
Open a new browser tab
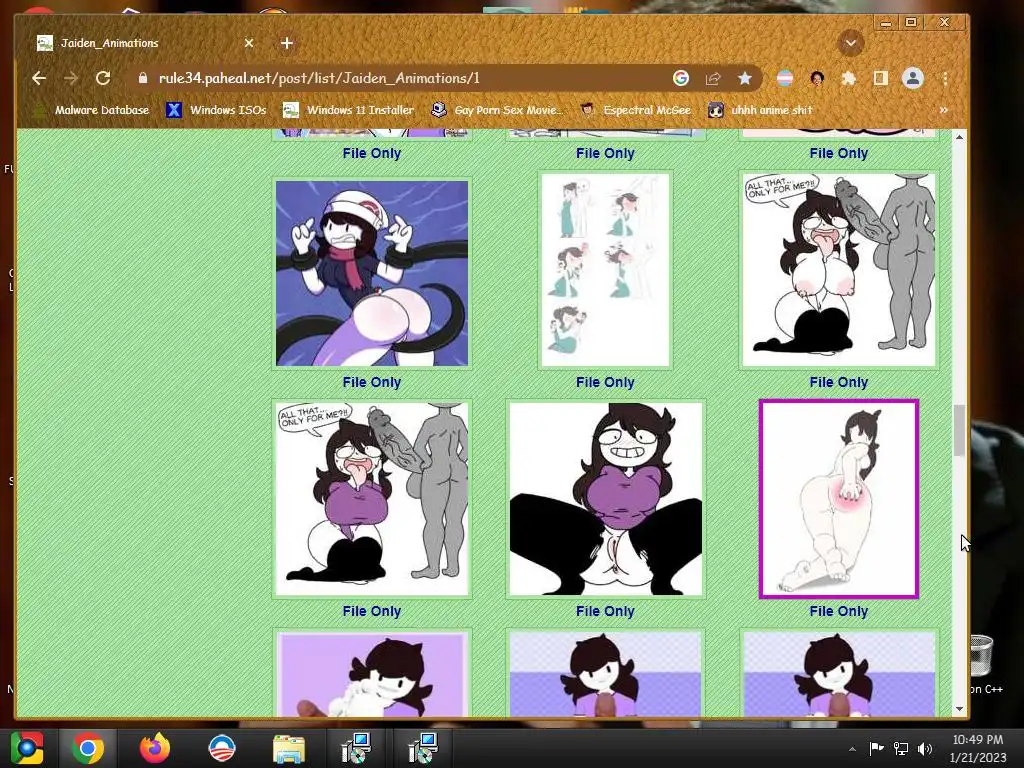[287, 43]
